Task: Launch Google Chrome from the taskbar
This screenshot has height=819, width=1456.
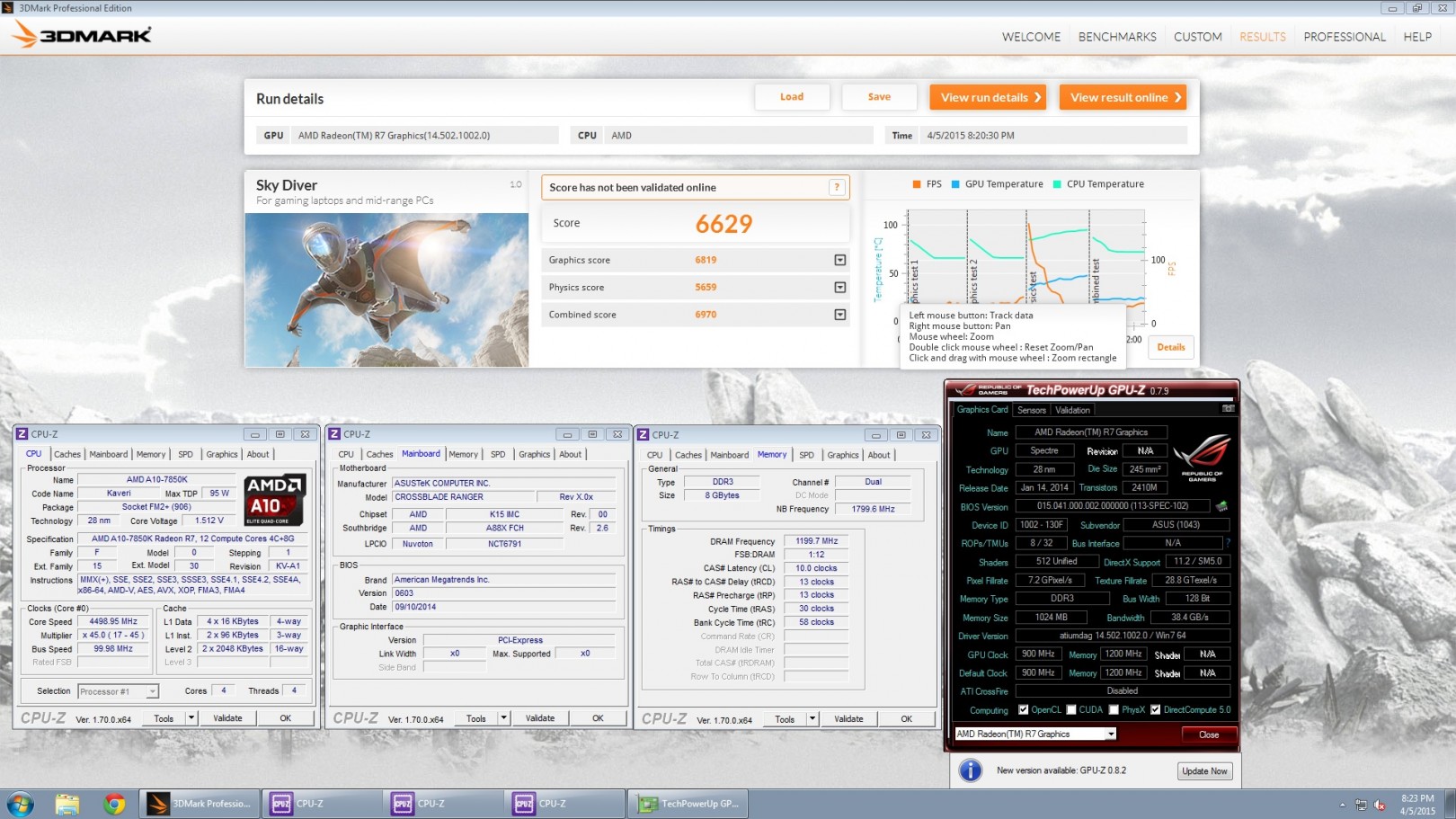Action: (x=114, y=804)
